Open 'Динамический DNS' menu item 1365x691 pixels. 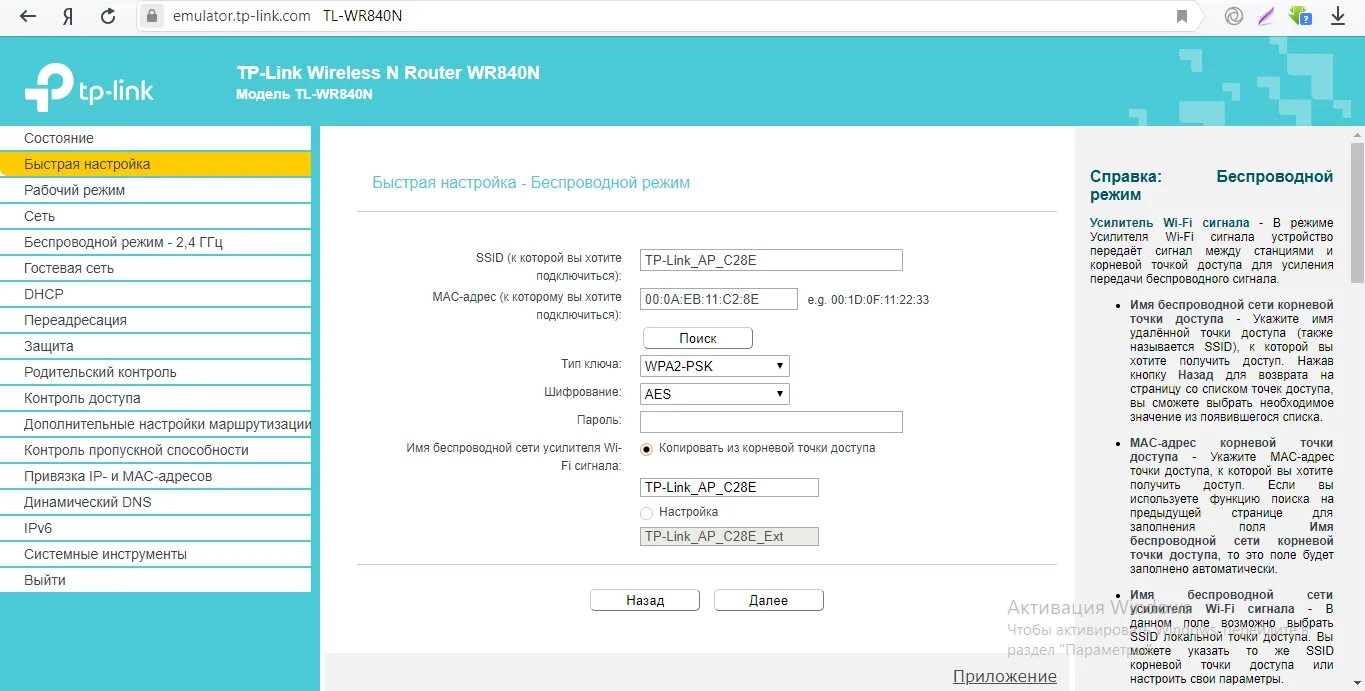155,502
